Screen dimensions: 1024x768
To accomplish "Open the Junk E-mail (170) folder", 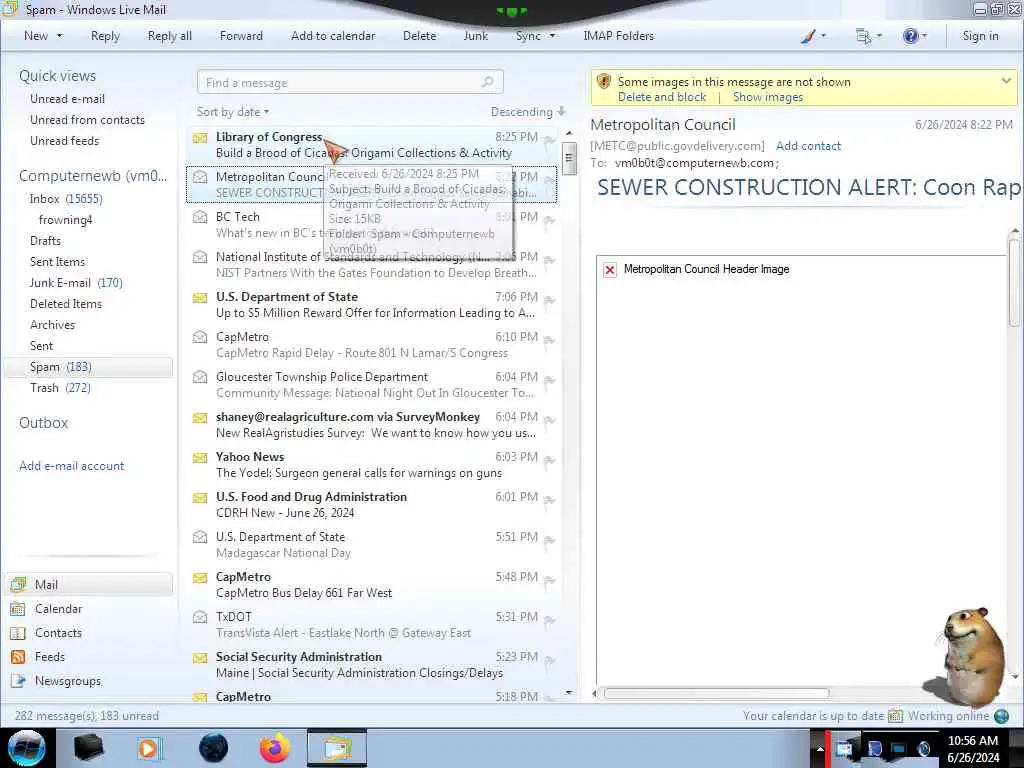I will click(76, 283).
